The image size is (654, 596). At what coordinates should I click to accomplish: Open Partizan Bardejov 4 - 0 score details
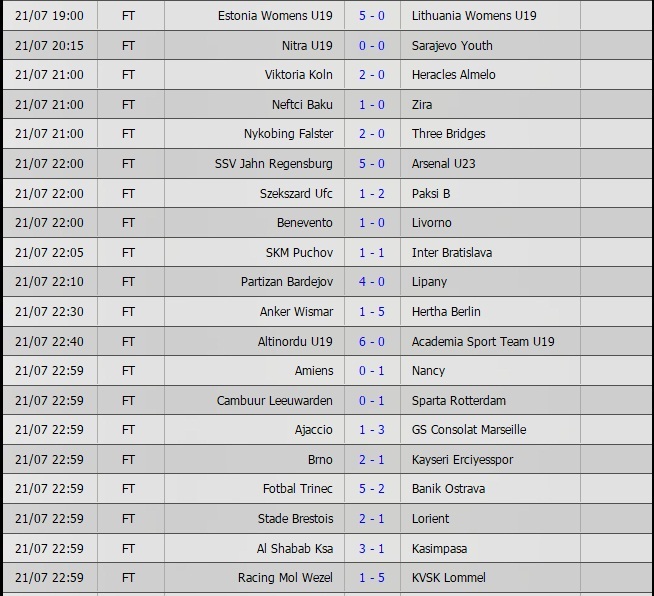click(x=371, y=282)
